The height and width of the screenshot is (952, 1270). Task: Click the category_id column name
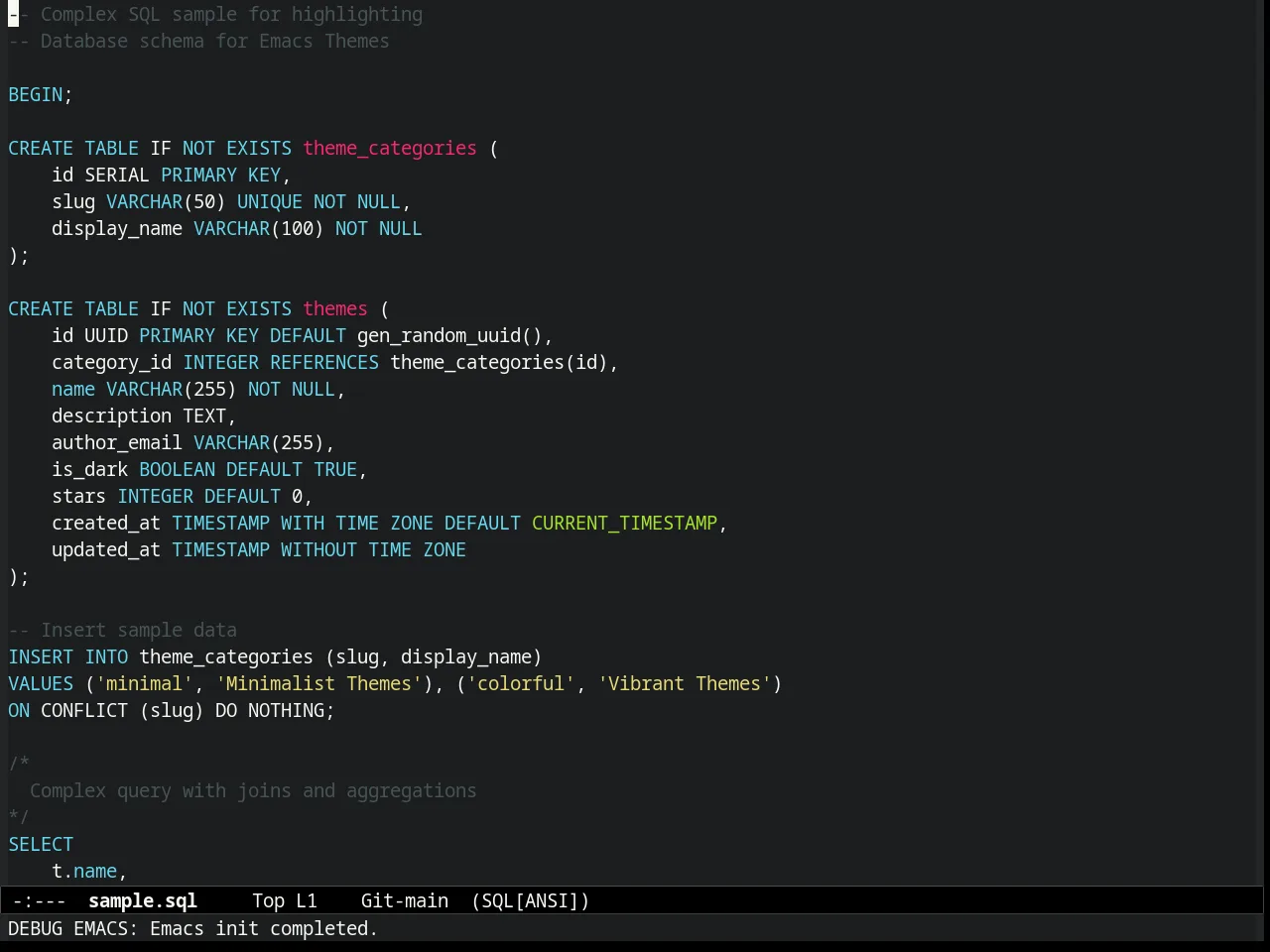point(112,362)
